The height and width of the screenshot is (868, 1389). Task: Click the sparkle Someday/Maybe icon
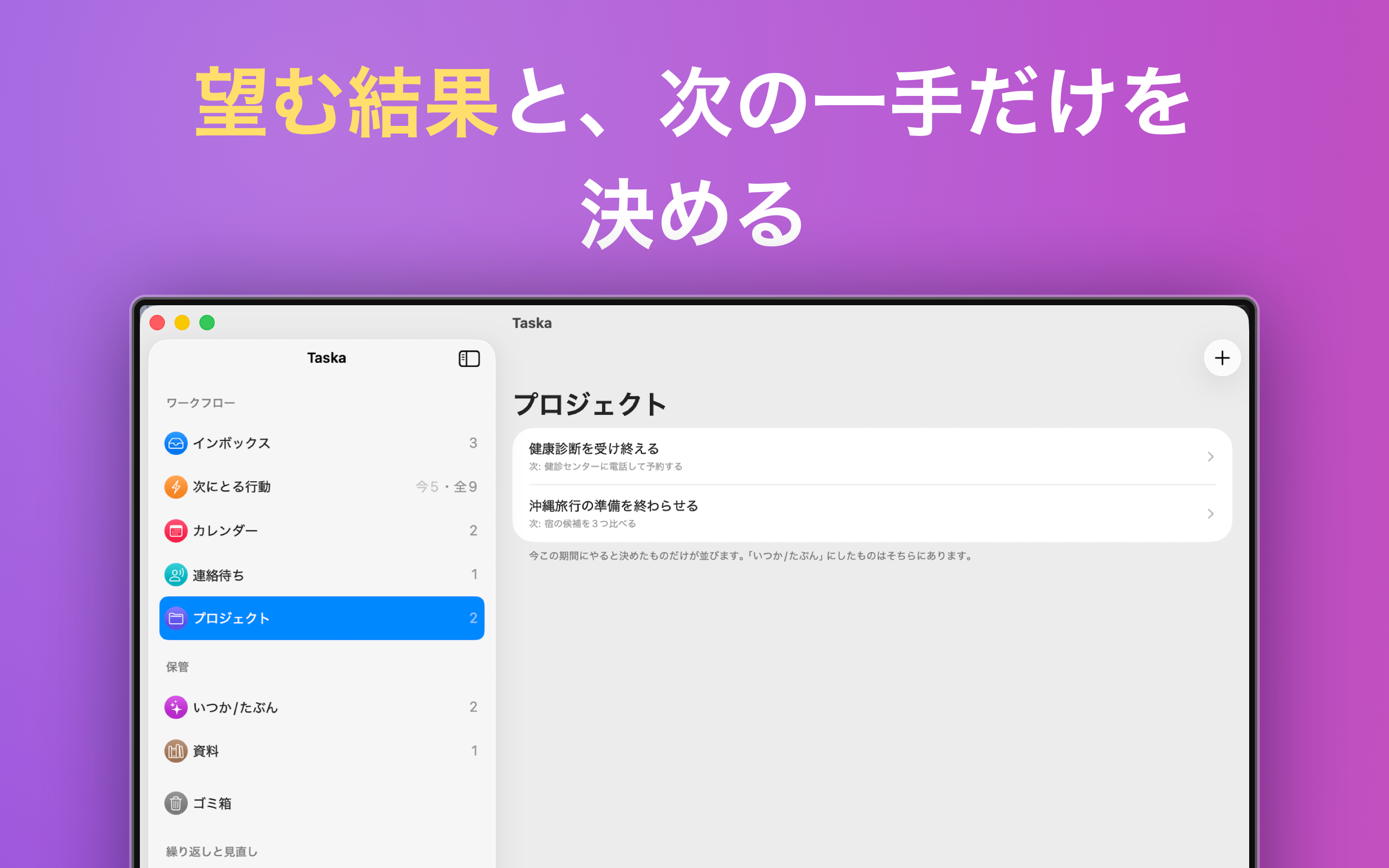pyautogui.click(x=176, y=707)
